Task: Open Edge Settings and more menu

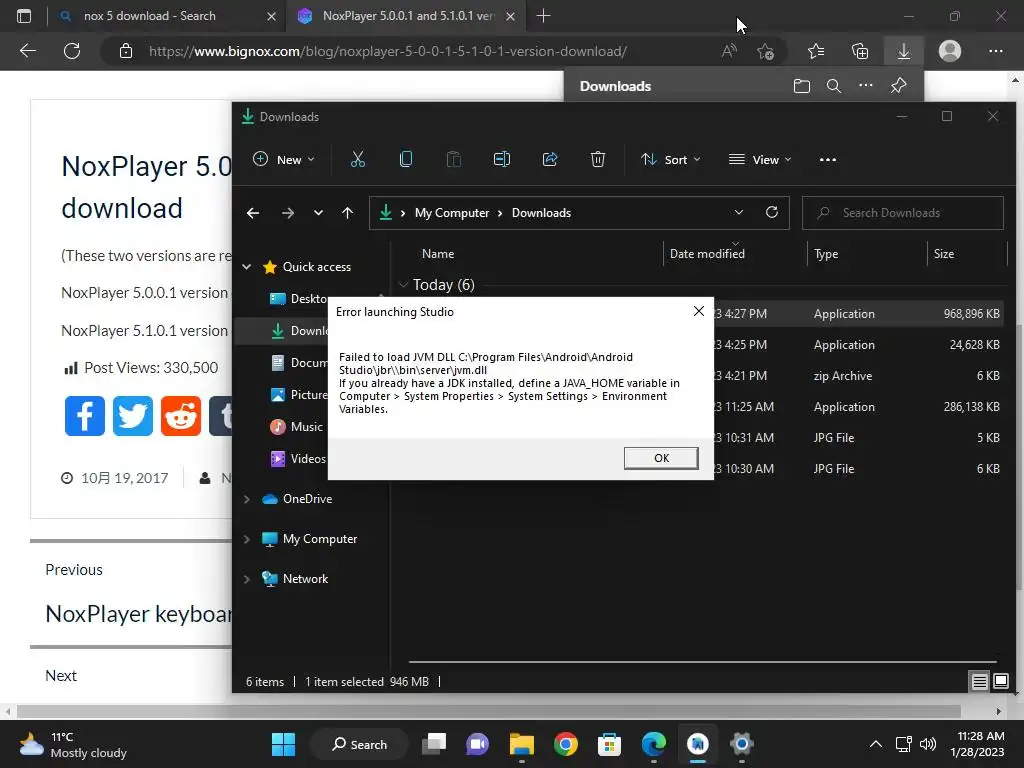Action: 995,51
